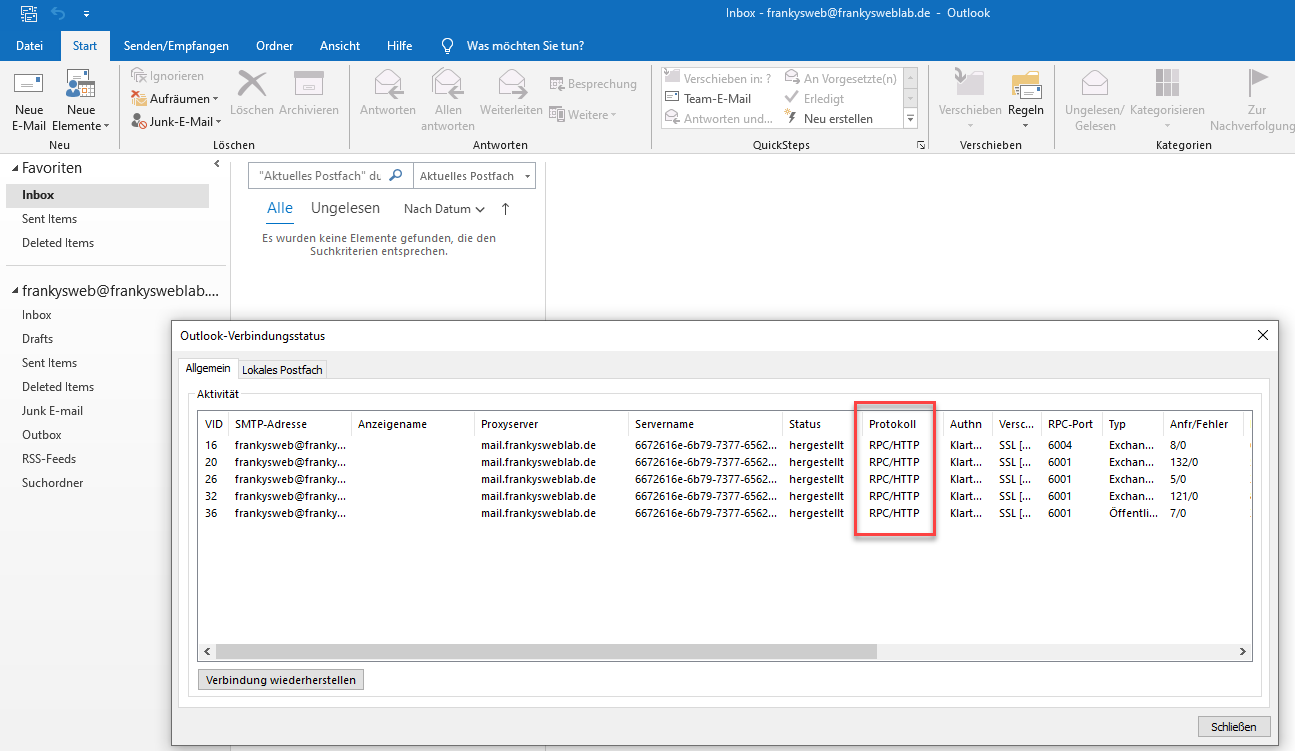This screenshot has height=751, width=1295.
Task: Switch to the Senden/Empfangen ribbon tab
Action: click(x=176, y=46)
